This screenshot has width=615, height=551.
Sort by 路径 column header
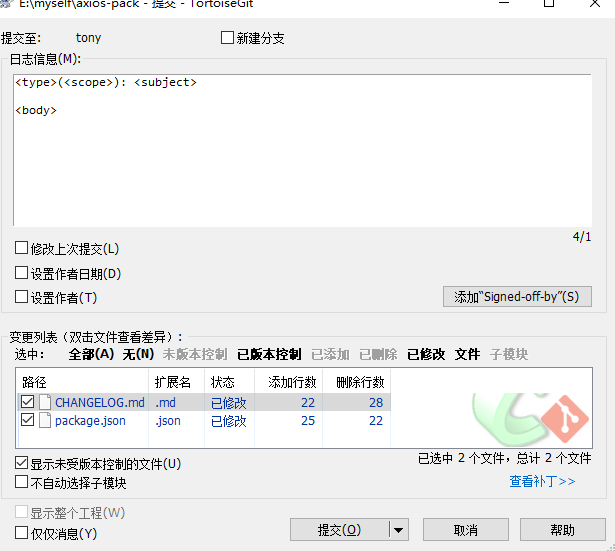coord(82,382)
